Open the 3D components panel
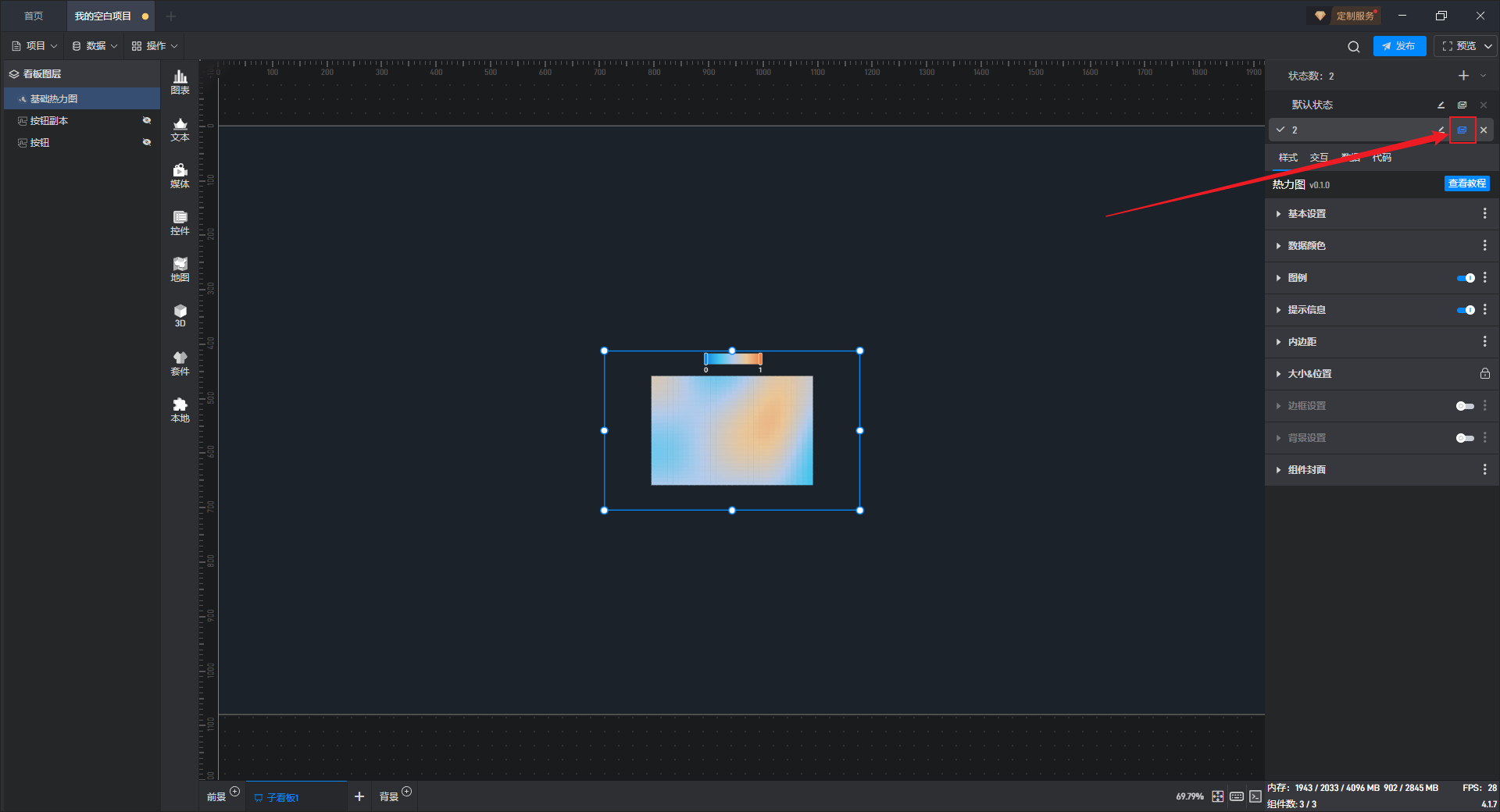This screenshot has height=812, width=1500. point(180,315)
